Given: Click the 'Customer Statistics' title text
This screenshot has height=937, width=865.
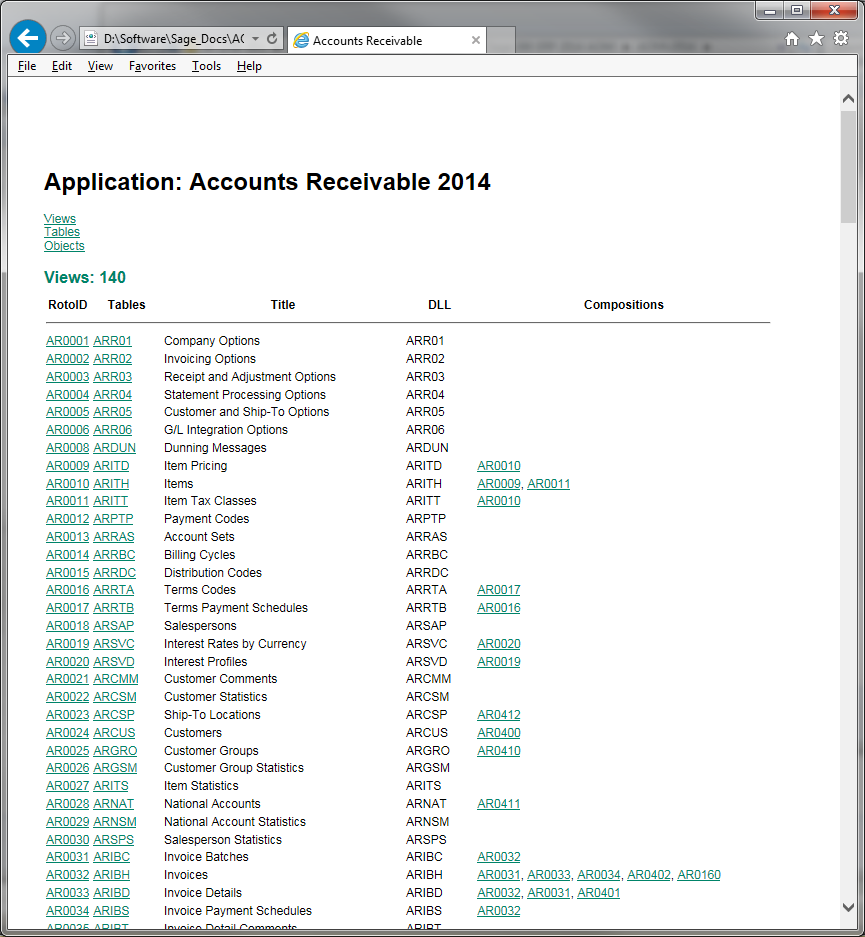Looking at the screenshot, I should [x=216, y=697].
